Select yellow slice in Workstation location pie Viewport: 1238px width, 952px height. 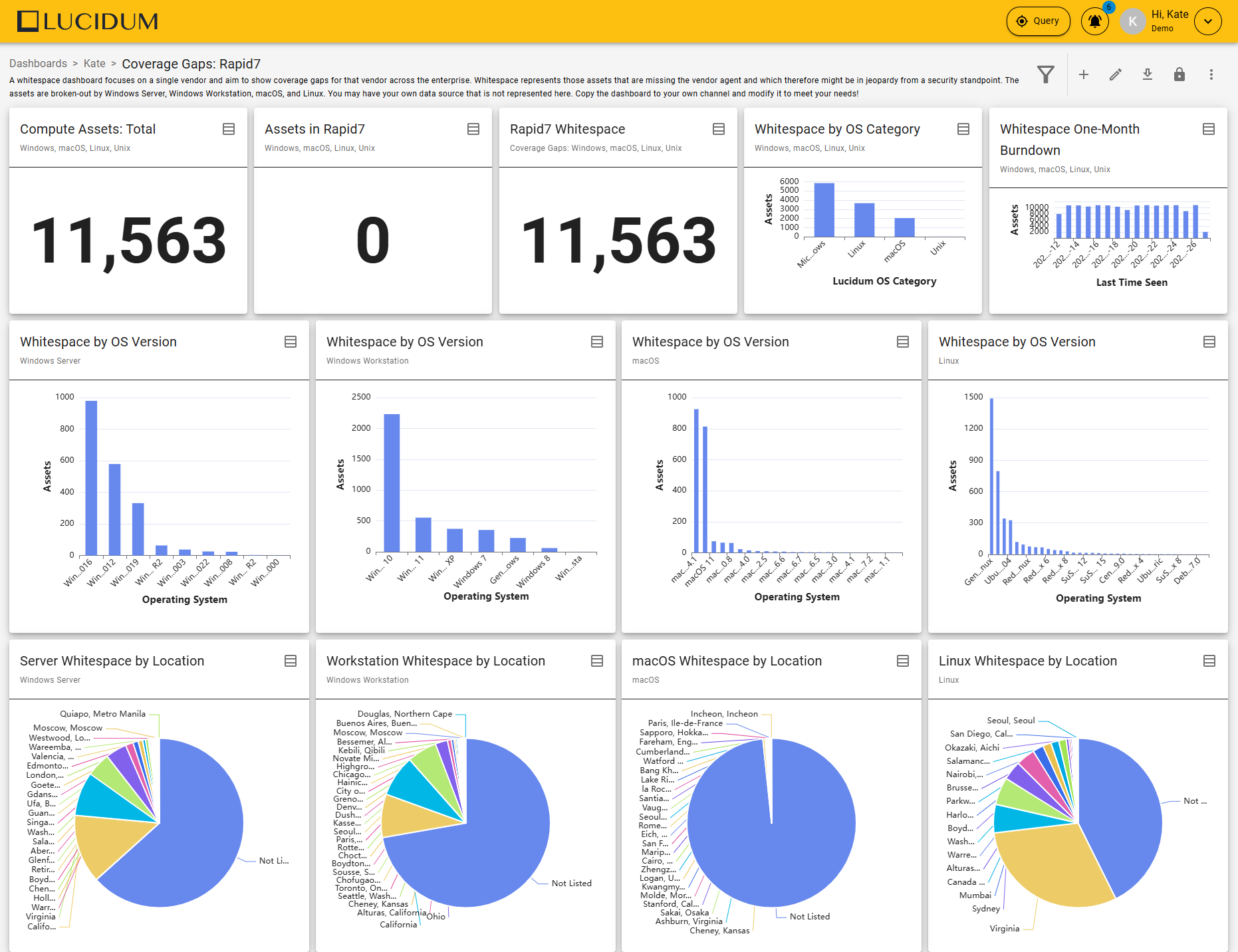click(412, 818)
